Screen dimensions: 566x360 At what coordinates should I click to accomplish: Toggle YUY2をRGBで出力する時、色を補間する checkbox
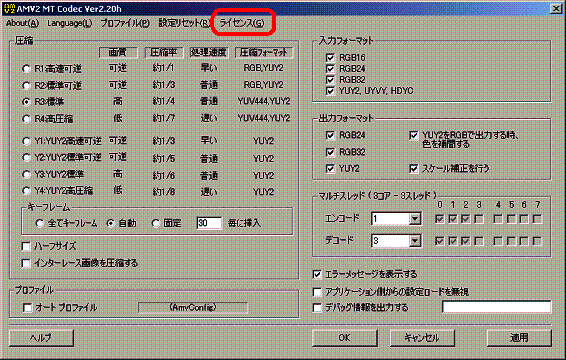414,135
